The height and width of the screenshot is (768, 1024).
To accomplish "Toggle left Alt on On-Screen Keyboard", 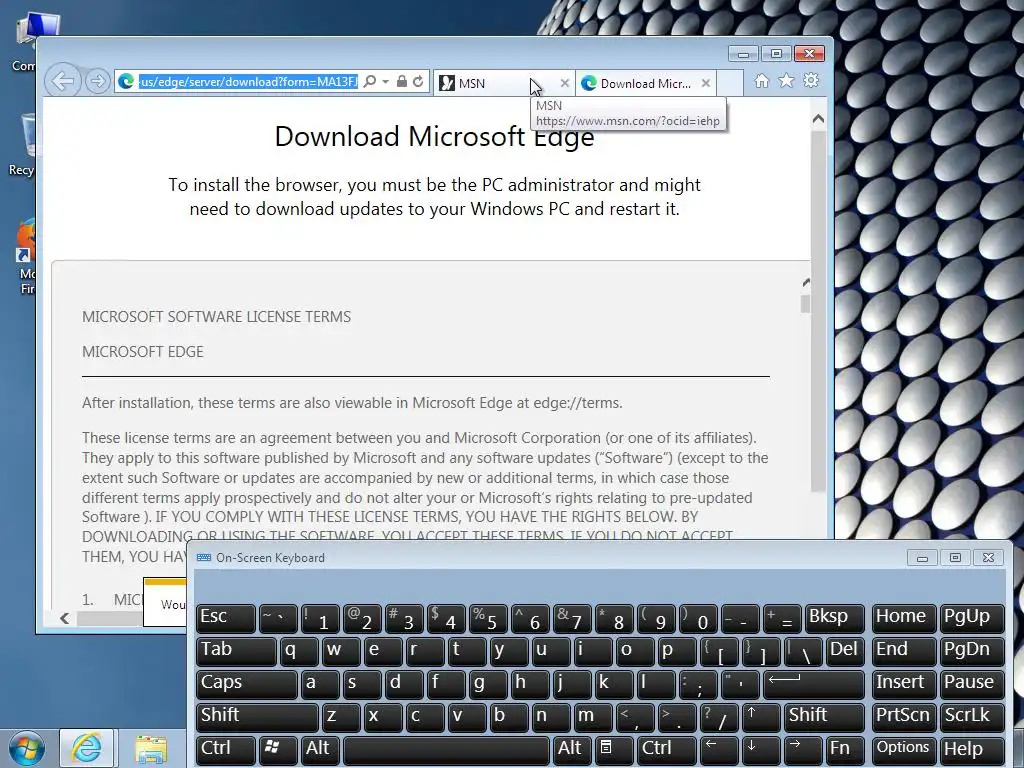I will [x=319, y=749].
